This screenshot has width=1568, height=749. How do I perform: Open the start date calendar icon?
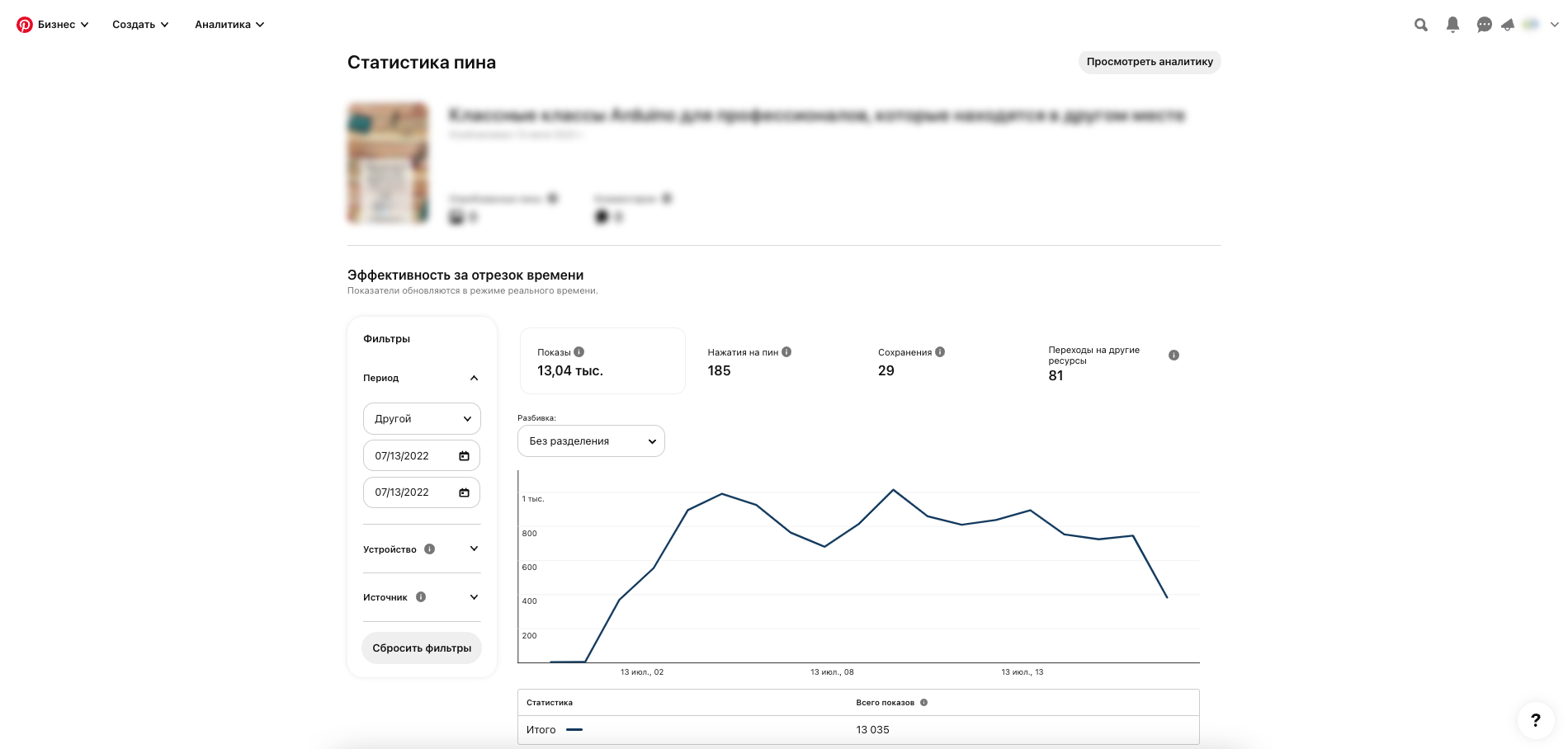(x=464, y=456)
